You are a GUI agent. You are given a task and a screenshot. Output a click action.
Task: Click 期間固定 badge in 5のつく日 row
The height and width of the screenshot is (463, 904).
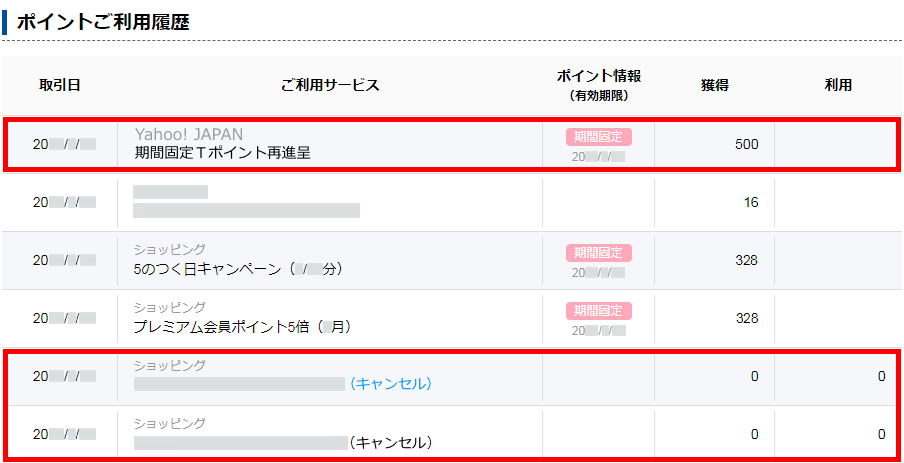click(599, 252)
